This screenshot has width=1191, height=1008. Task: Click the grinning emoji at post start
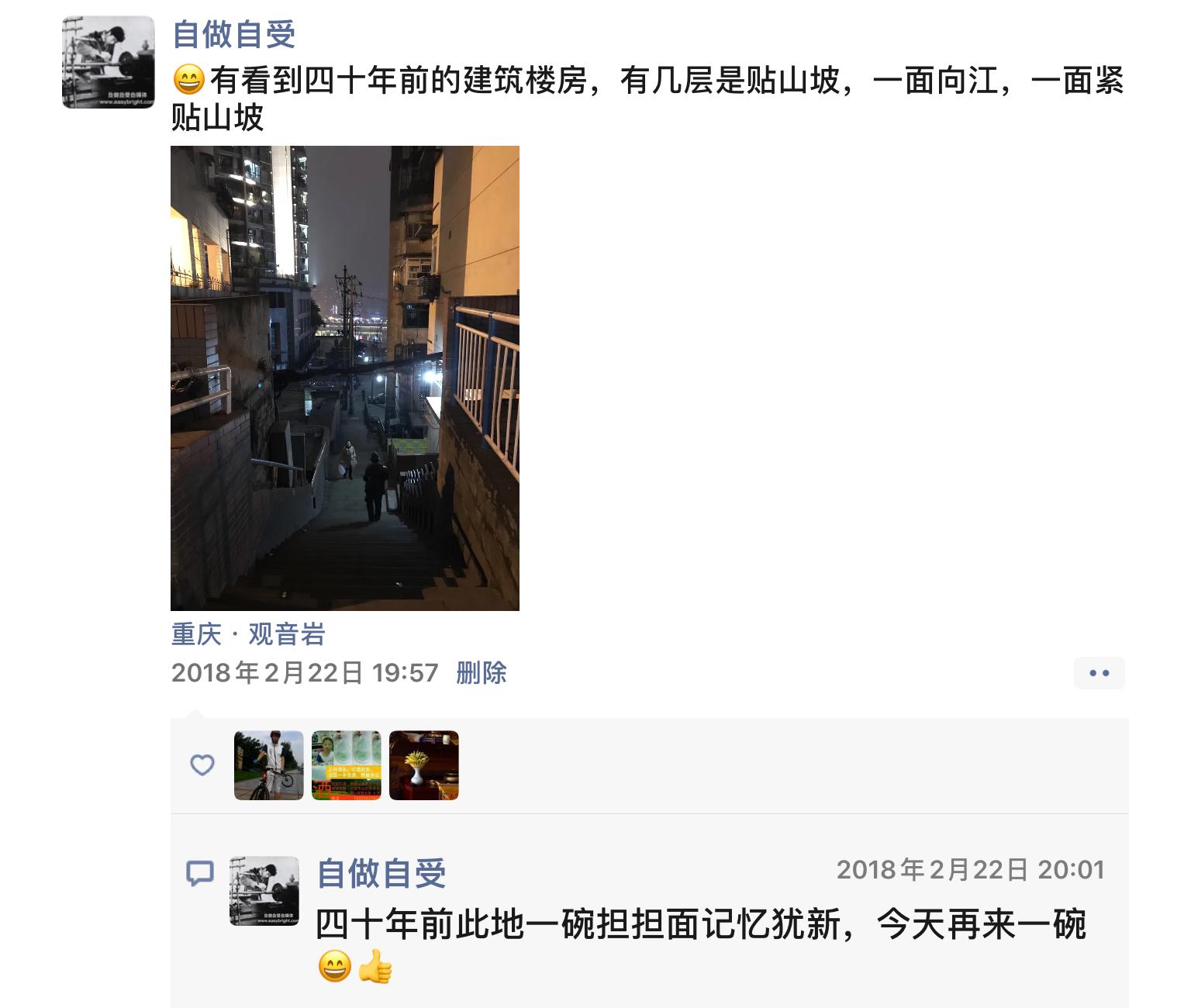188,81
